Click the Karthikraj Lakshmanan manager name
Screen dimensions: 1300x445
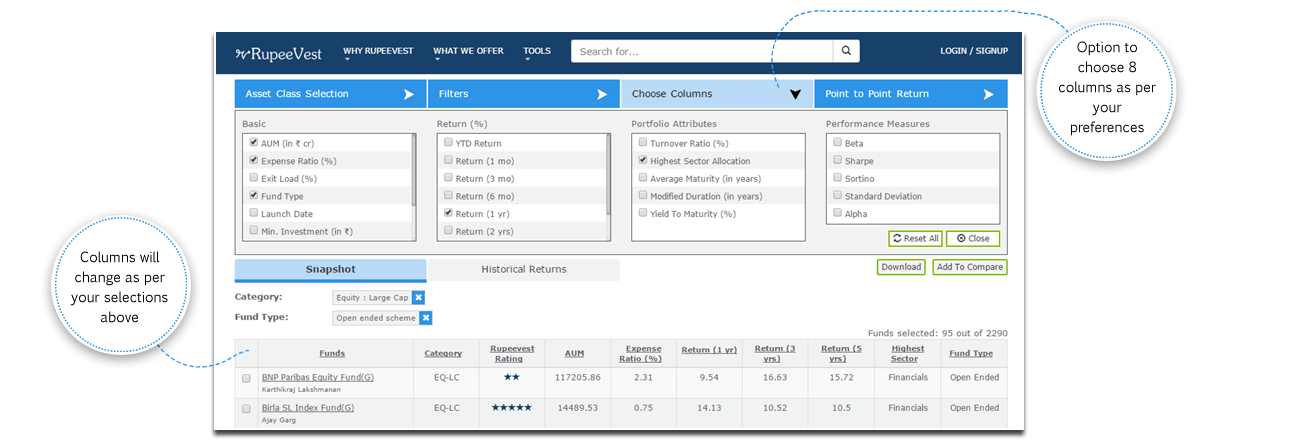coord(300,389)
